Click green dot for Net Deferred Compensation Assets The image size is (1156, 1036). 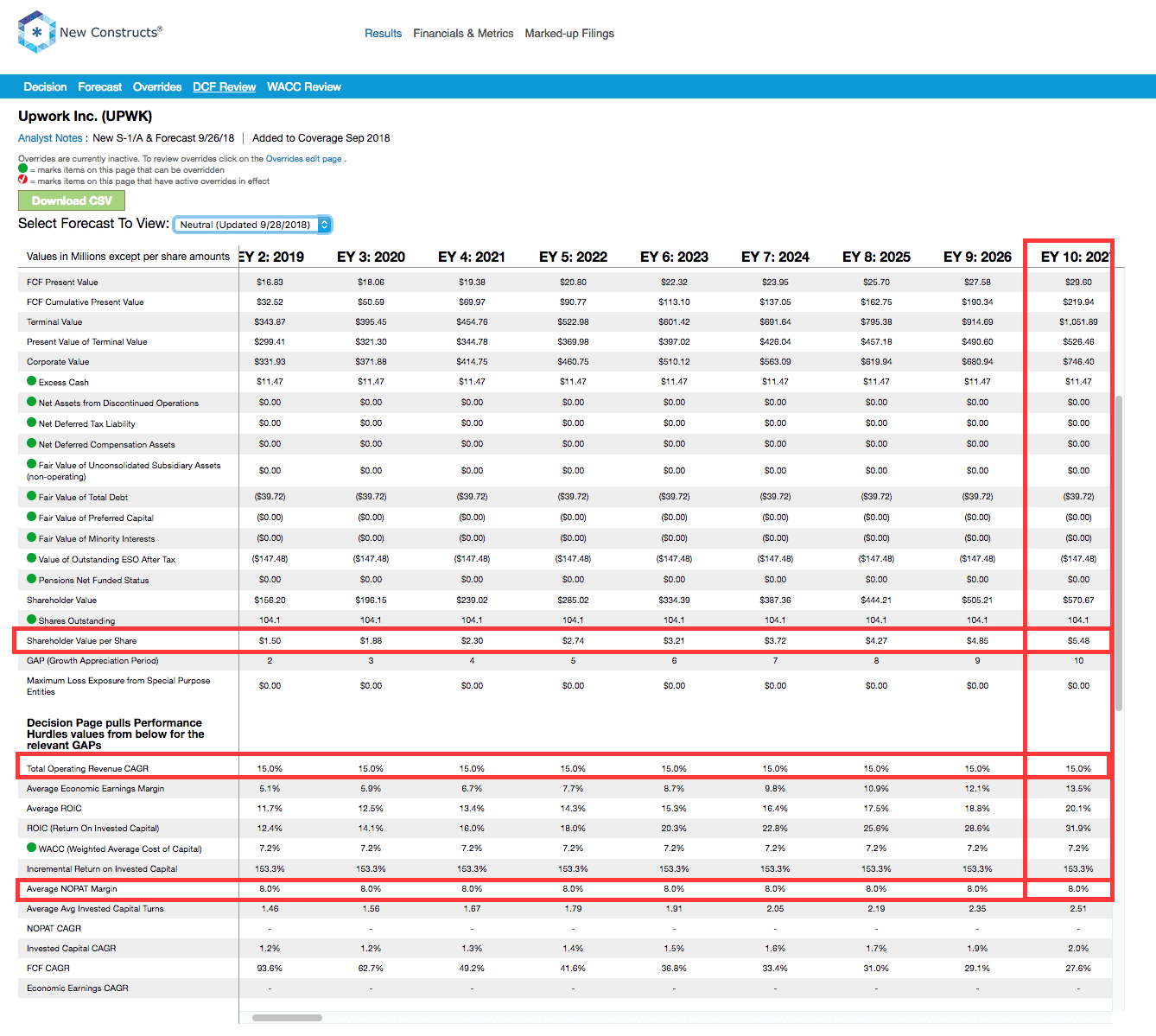tap(31, 443)
